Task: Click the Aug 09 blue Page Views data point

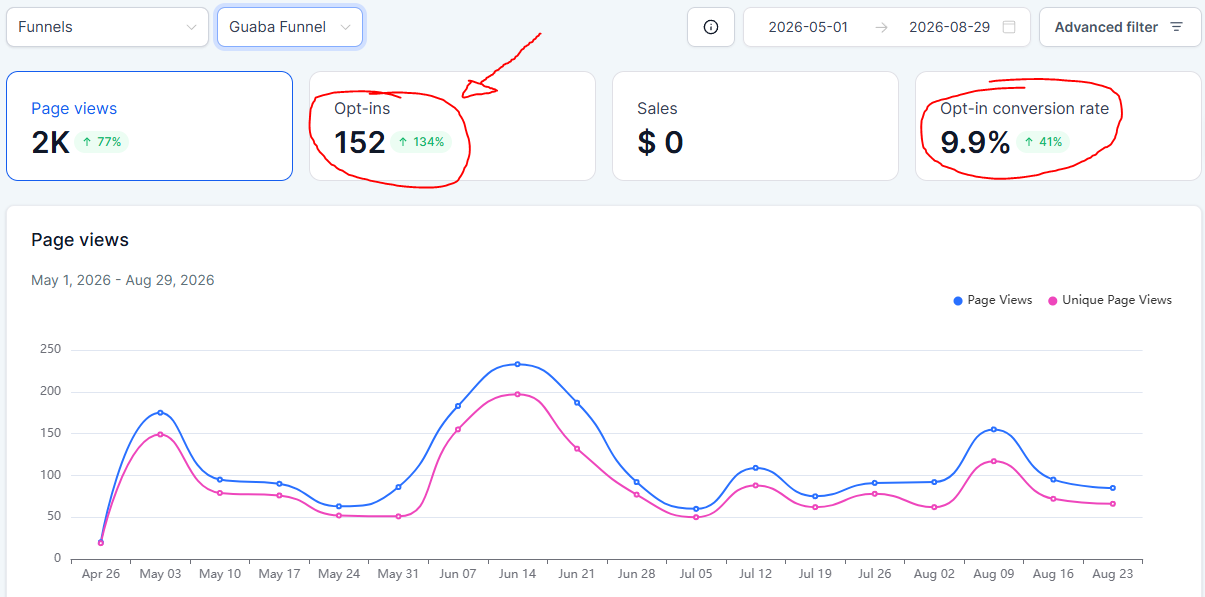Action: click(993, 429)
